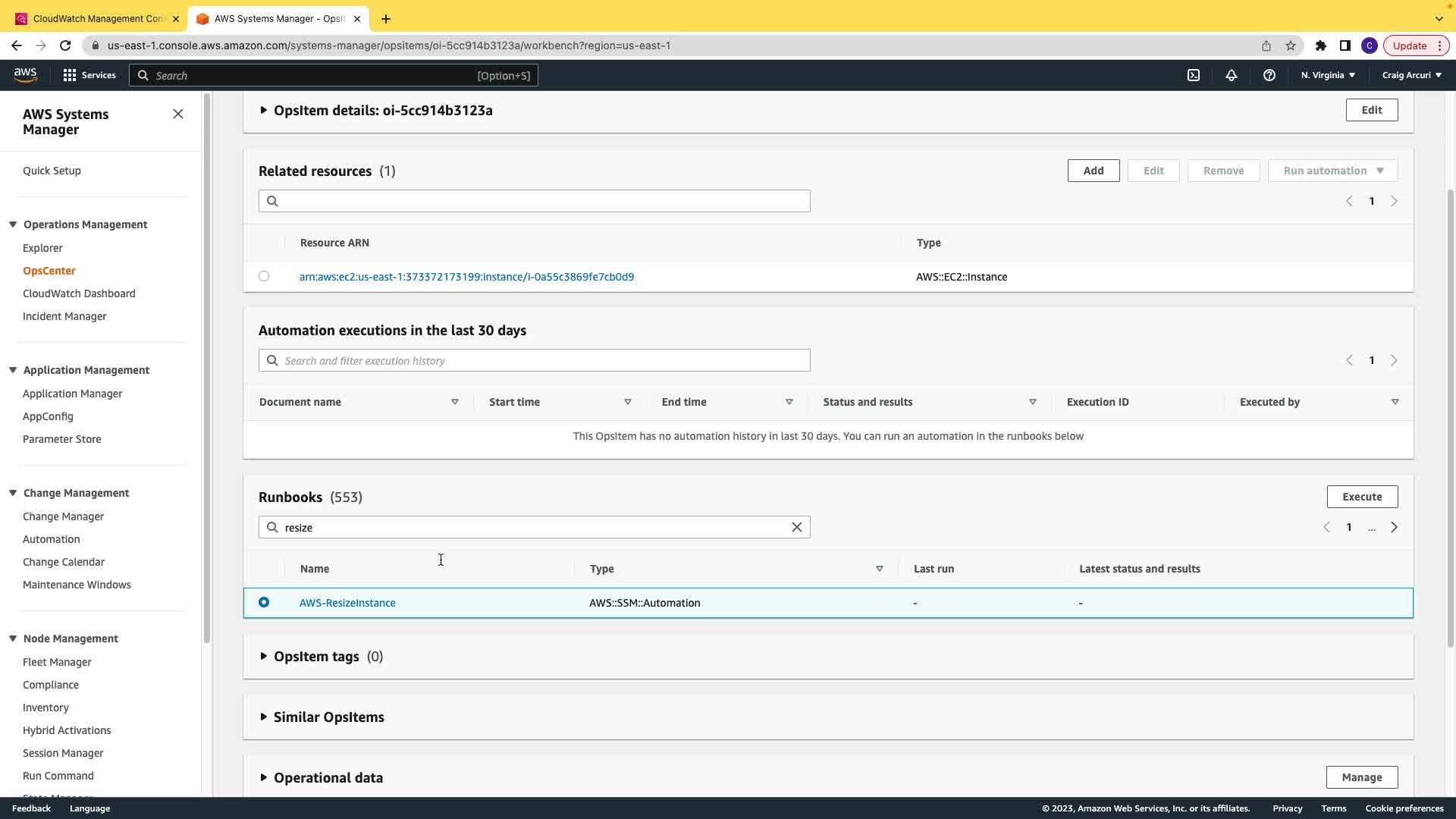Select the EC2 instance resource radio button
Screen dimensions: 1456x819
264,276
